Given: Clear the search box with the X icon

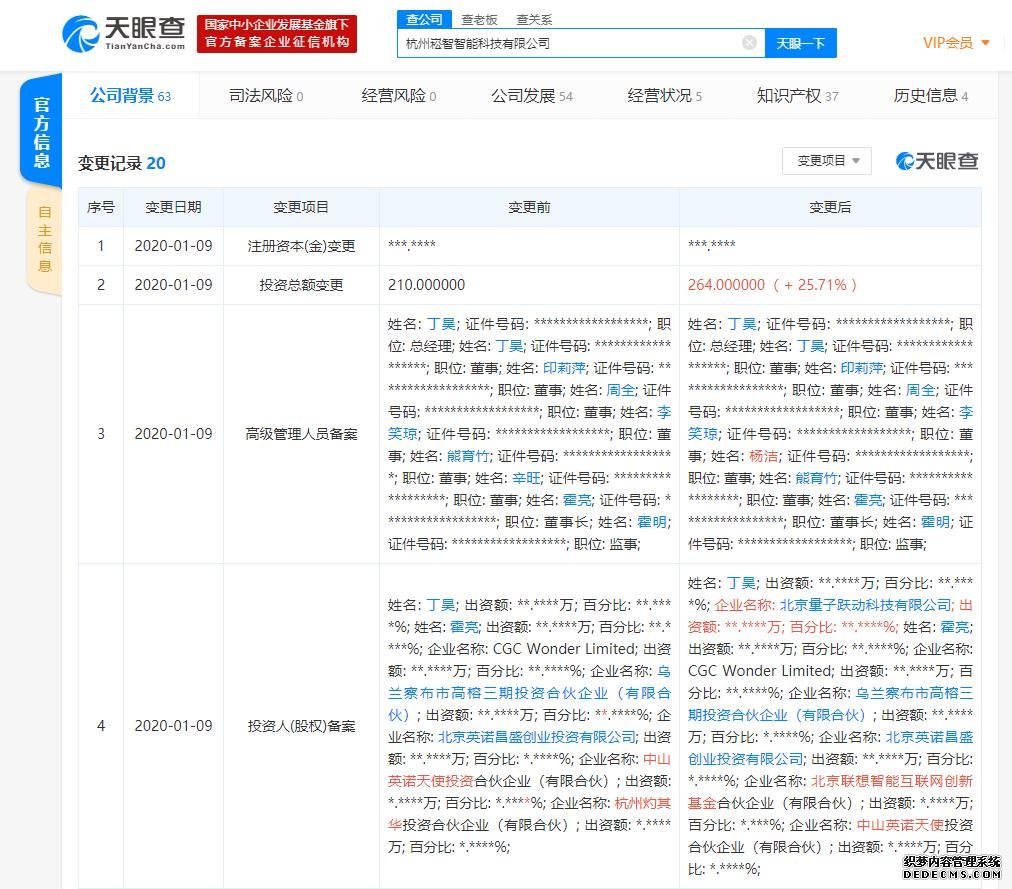Looking at the screenshot, I should (x=749, y=43).
